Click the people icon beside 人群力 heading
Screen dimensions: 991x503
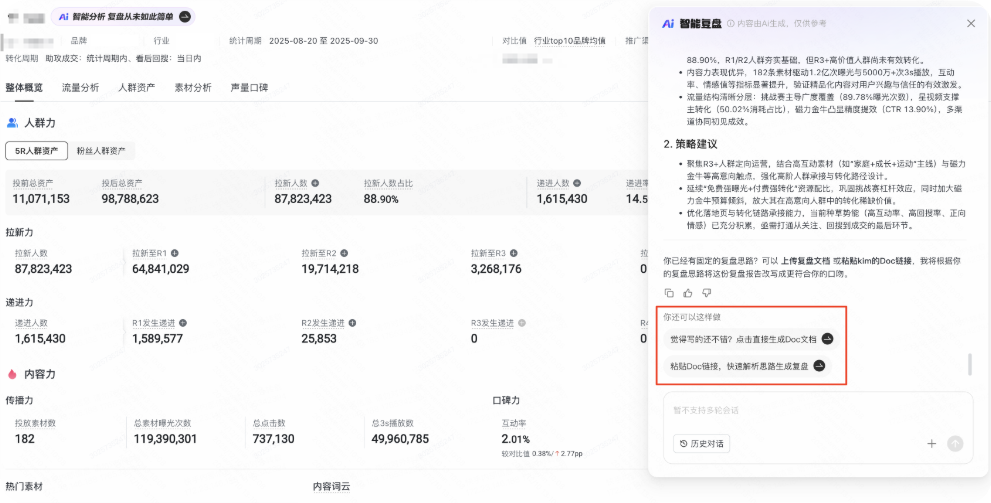click(12, 123)
